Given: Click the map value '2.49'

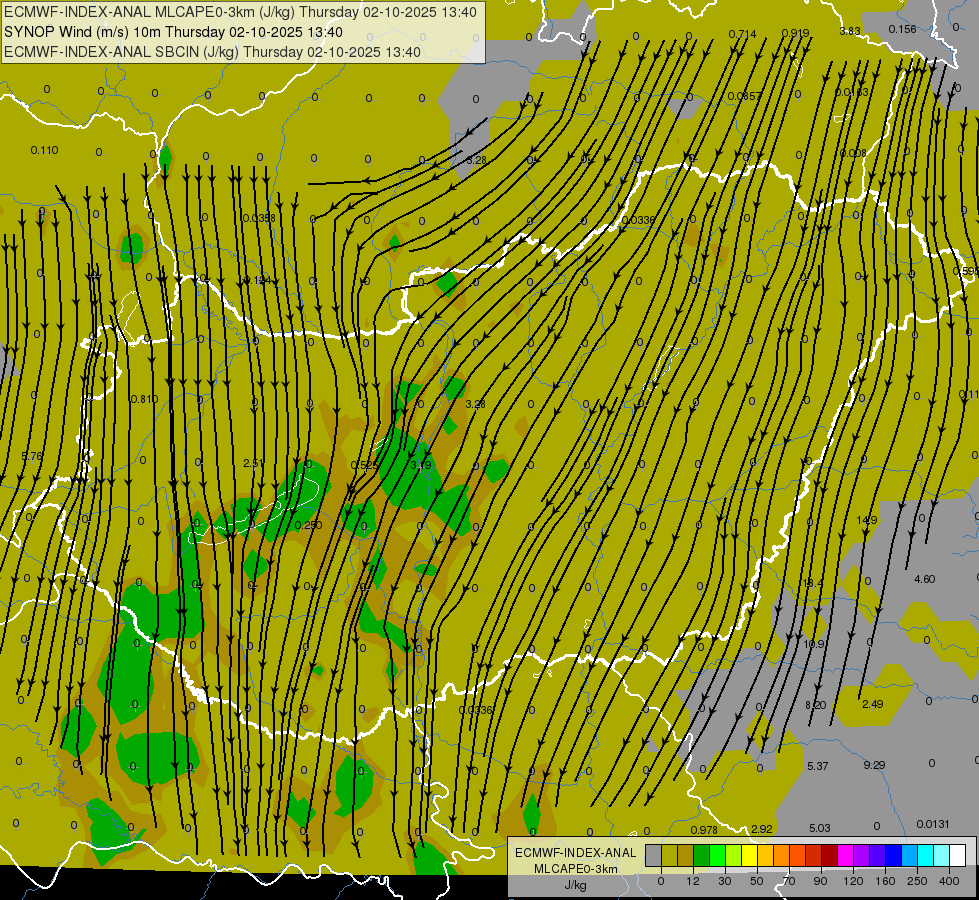Looking at the screenshot, I should [x=872, y=704].
